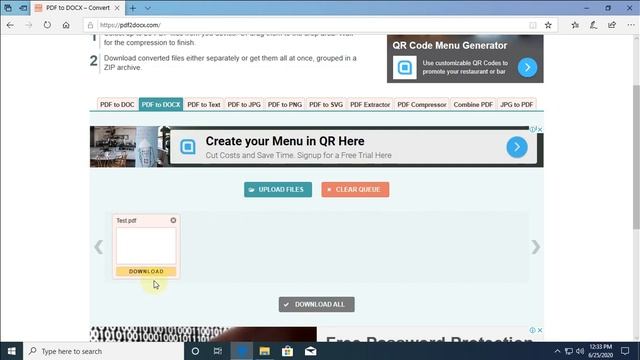
Task: Click the network icon in system tray
Action: pyautogui.click(x=569, y=351)
